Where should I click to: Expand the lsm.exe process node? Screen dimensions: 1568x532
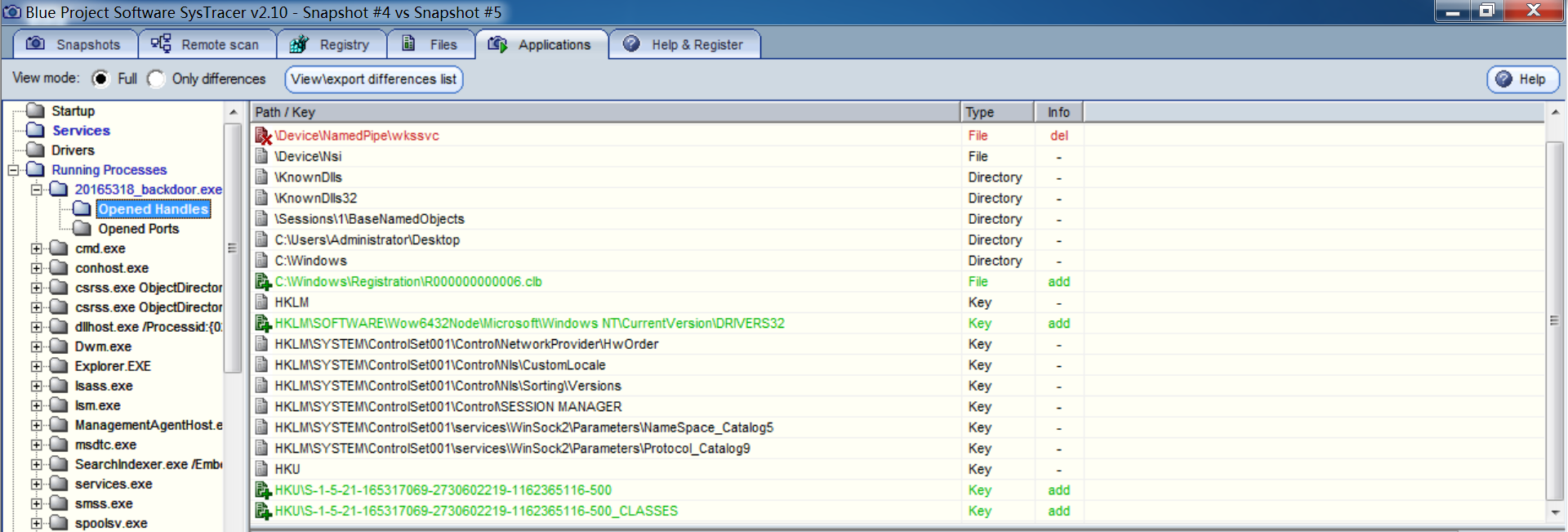point(36,405)
